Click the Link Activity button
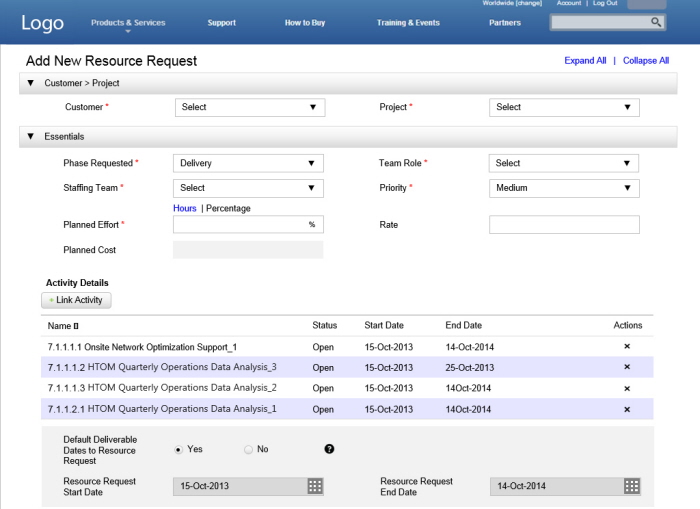The image size is (700, 509). pyautogui.click(x=76, y=300)
